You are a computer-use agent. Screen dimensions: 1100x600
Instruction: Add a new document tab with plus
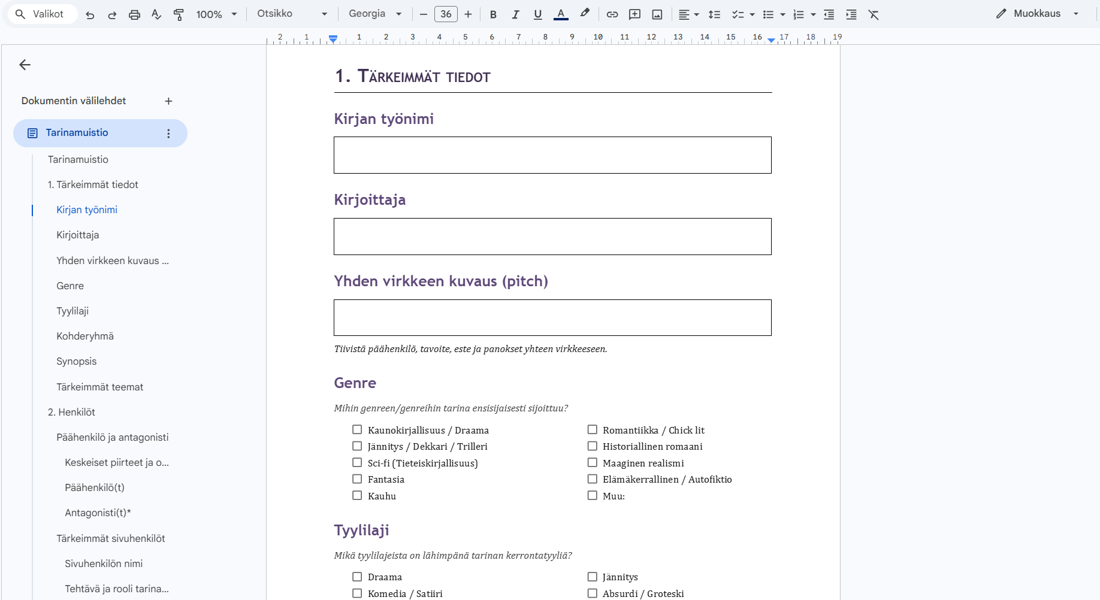coord(168,101)
